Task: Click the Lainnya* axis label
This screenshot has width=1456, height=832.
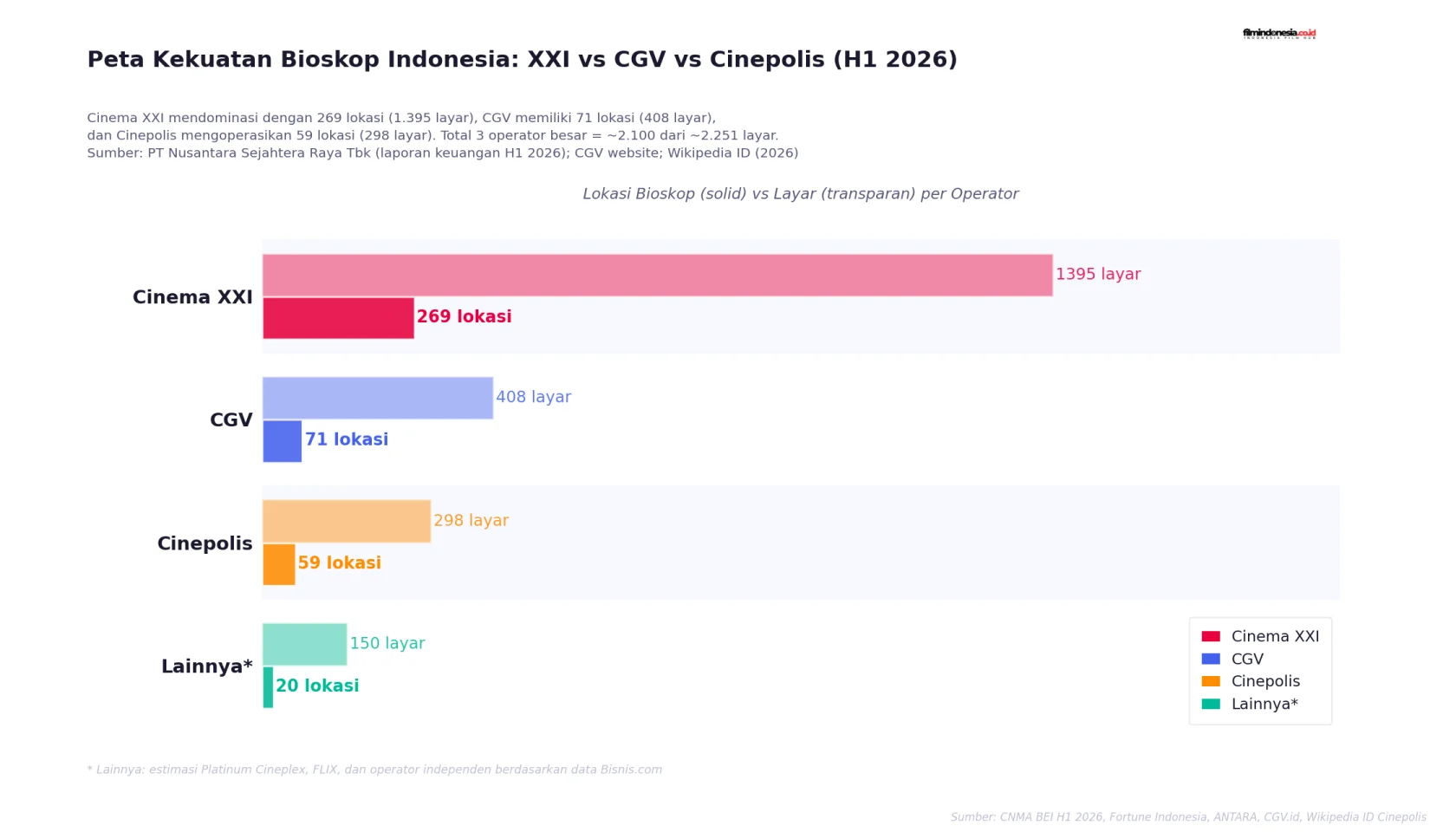Action: pos(207,666)
